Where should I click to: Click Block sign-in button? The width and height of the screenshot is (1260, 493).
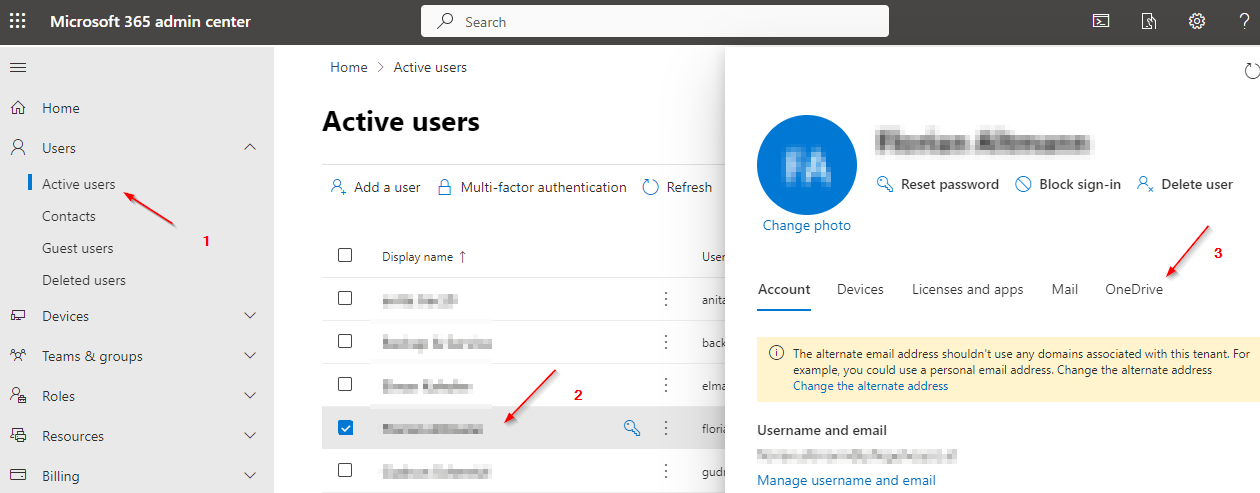pyautogui.click(x=1068, y=184)
